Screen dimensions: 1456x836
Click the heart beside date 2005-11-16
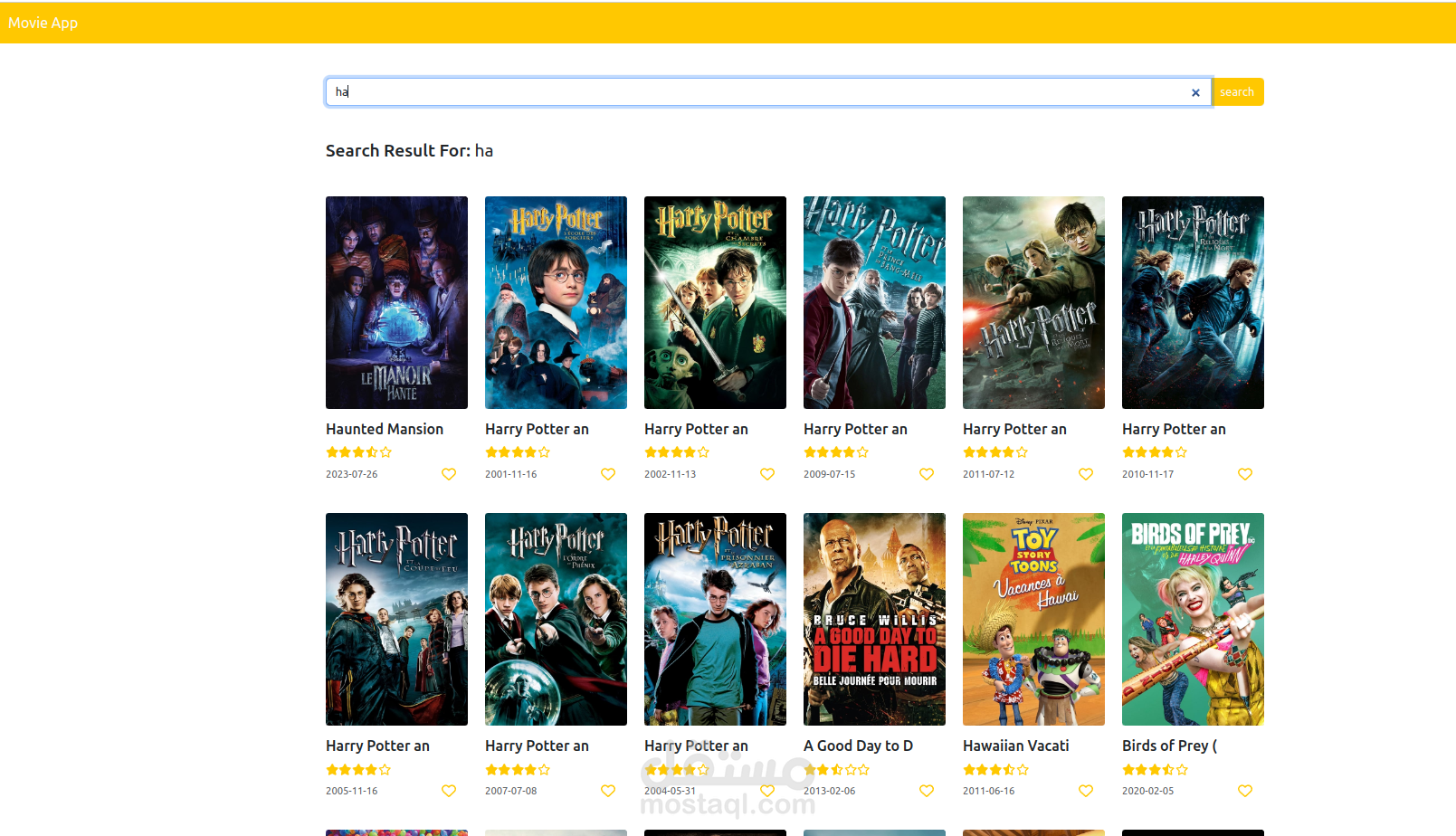(449, 791)
